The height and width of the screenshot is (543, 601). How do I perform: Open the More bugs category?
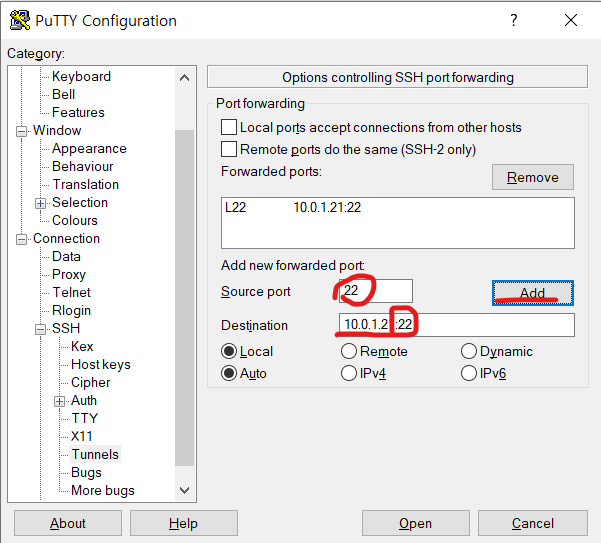pyautogui.click(x=103, y=491)
